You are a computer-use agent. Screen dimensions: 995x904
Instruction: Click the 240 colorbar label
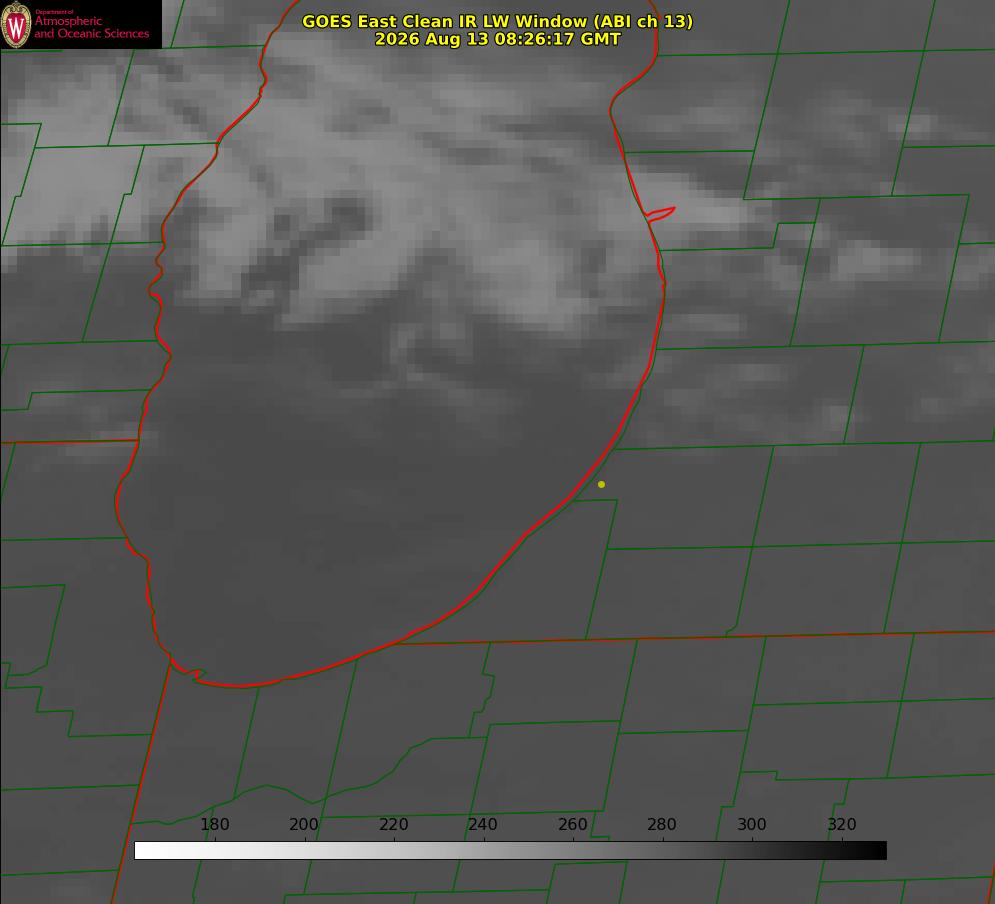tap(483, 824)
